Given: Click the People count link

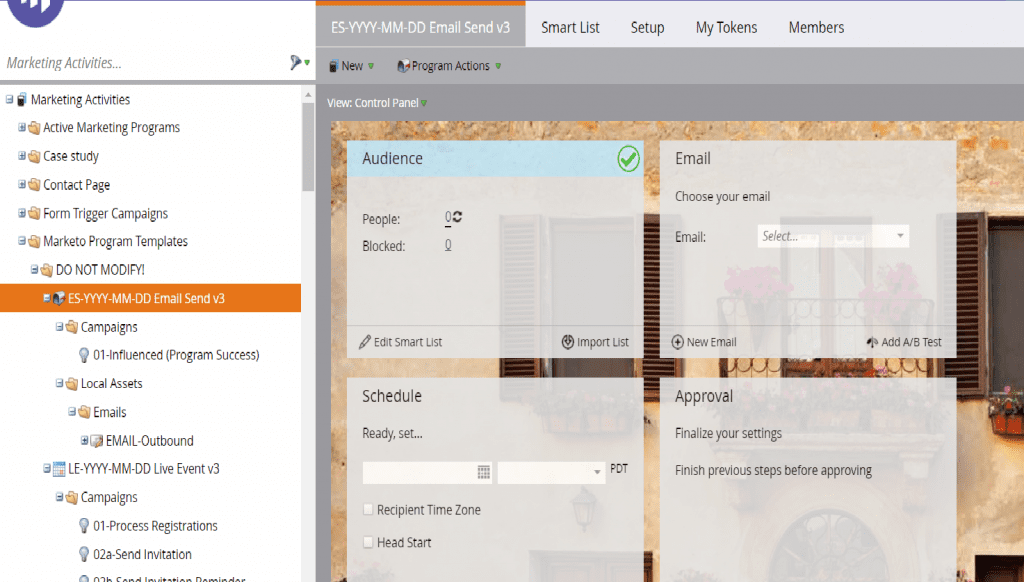Looking at the screenshot, I should [x=448, y=218].
